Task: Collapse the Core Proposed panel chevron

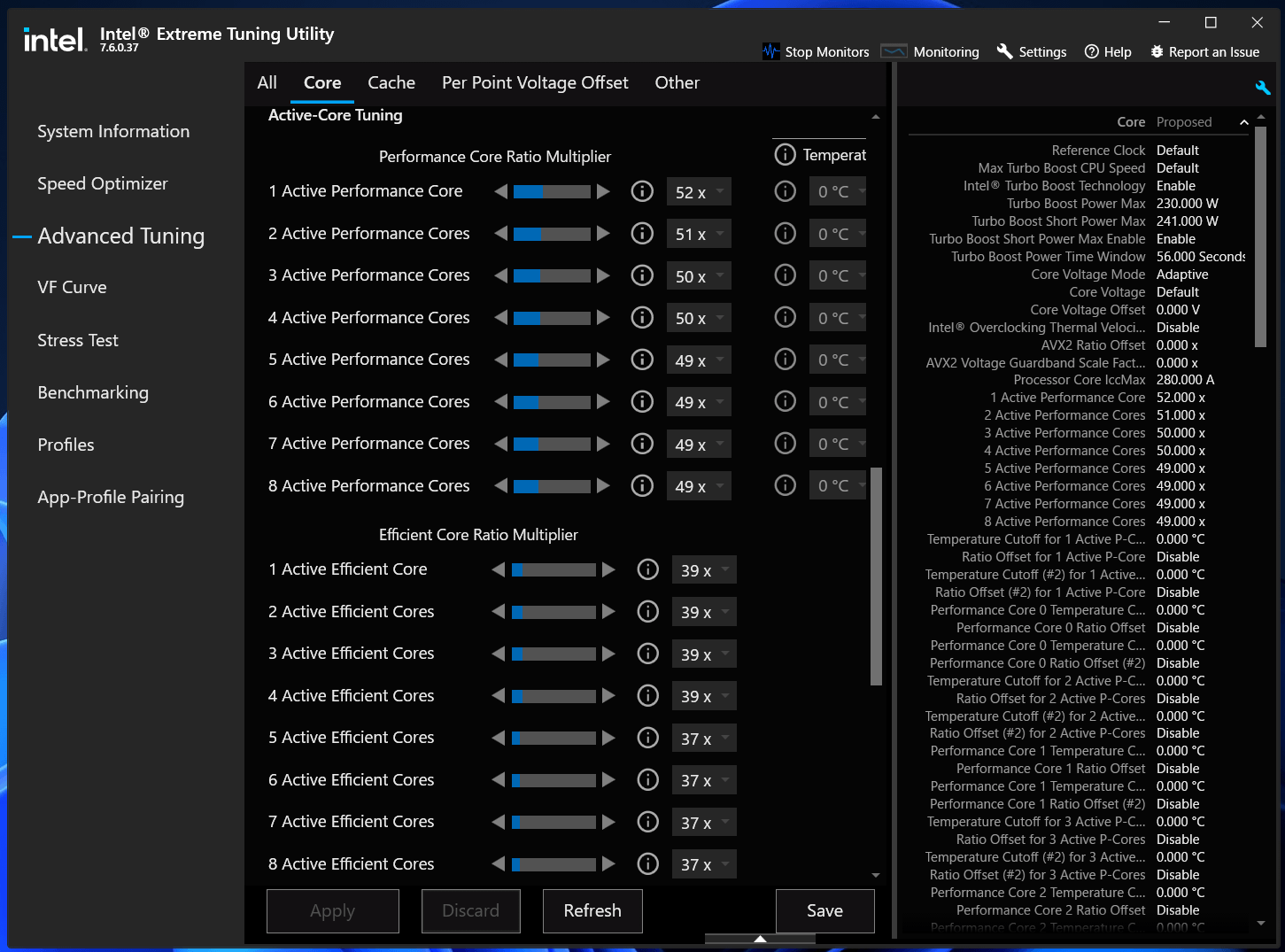Action: pyautogui.click(x=1244, y=122)
